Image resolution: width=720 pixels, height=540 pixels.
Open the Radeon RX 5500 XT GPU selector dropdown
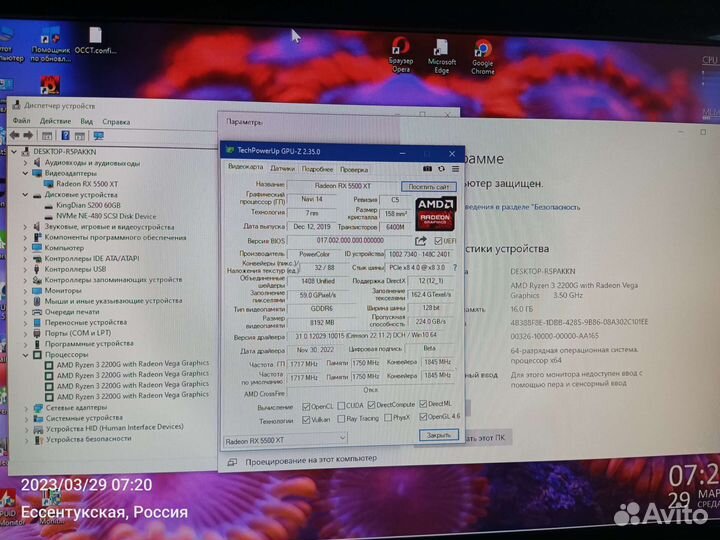pyautogui.click(x=285, y=440)
